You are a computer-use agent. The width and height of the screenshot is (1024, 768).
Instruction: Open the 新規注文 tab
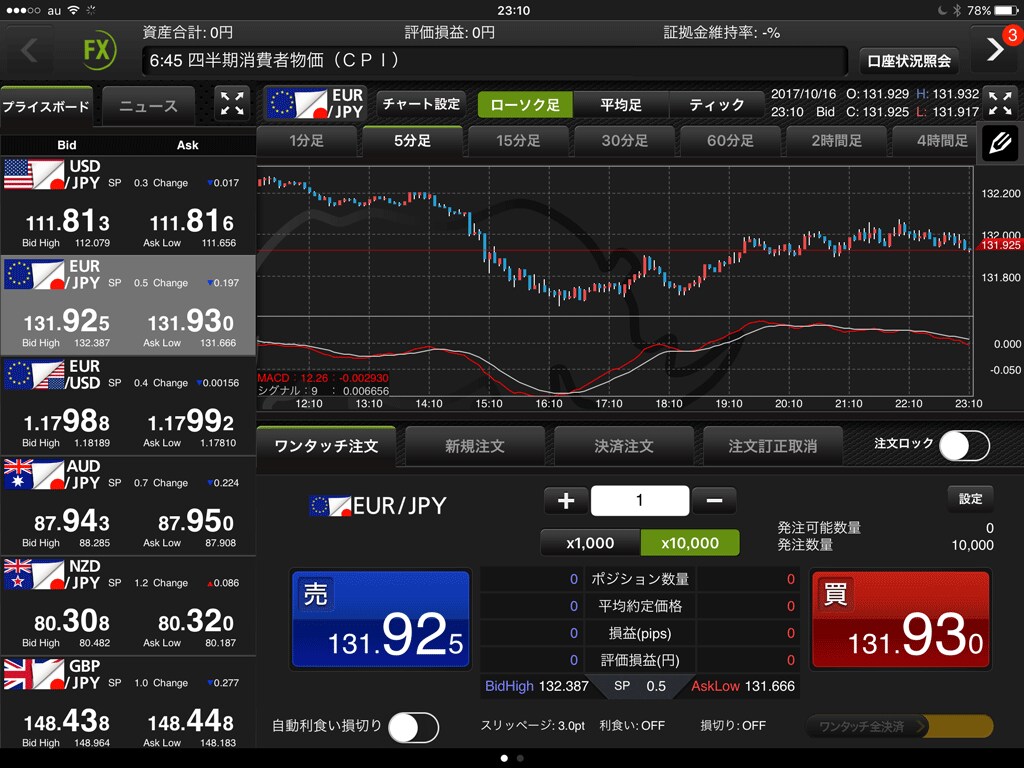pos(475,446)
